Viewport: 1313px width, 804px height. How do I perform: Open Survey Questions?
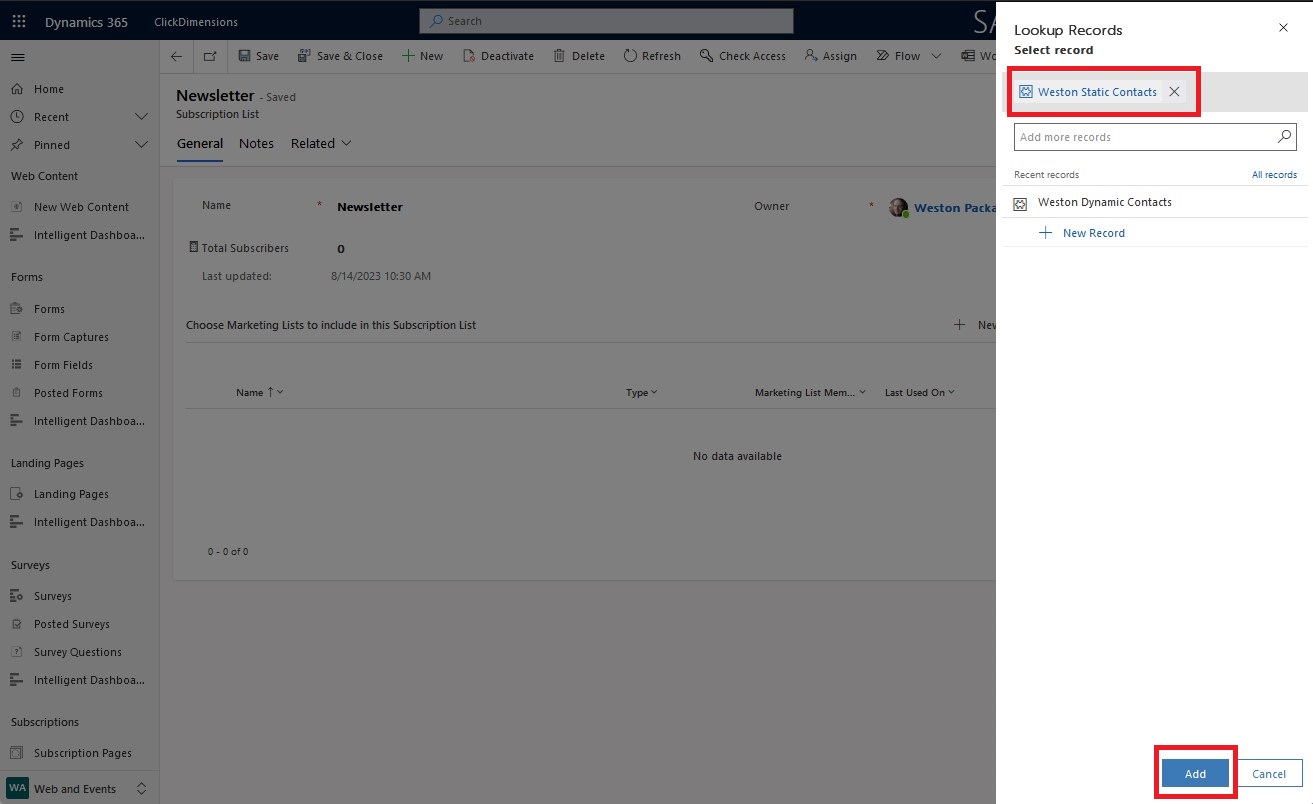coord(80,652)
